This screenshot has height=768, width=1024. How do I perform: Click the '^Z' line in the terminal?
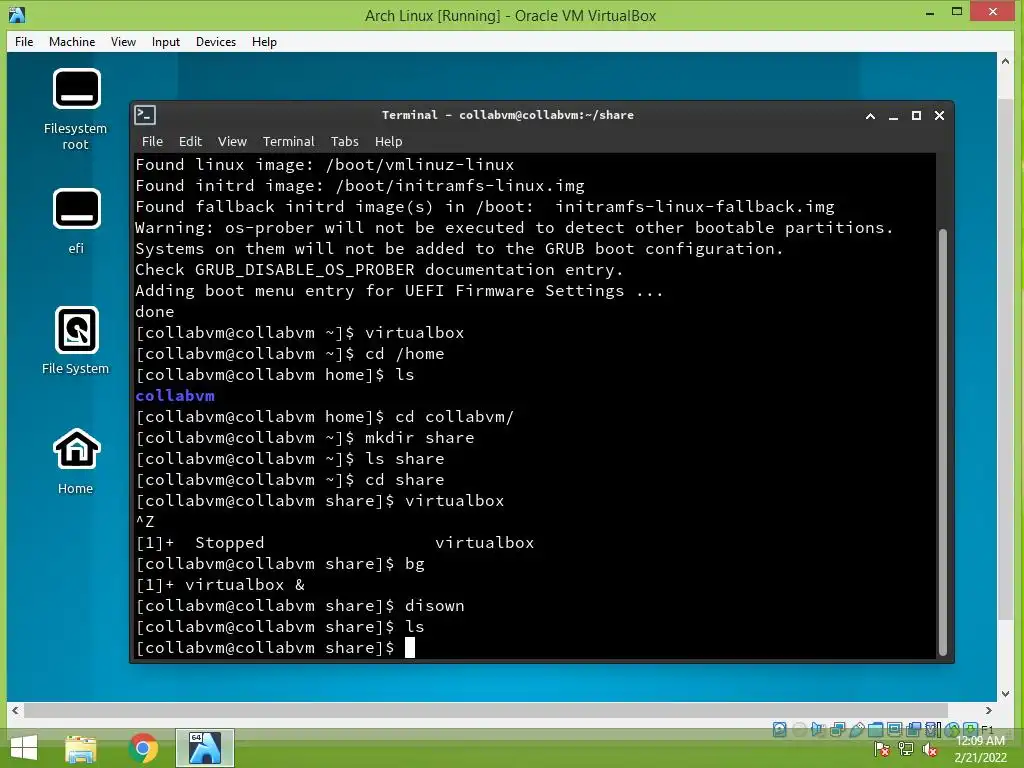(x=145, y=521)
